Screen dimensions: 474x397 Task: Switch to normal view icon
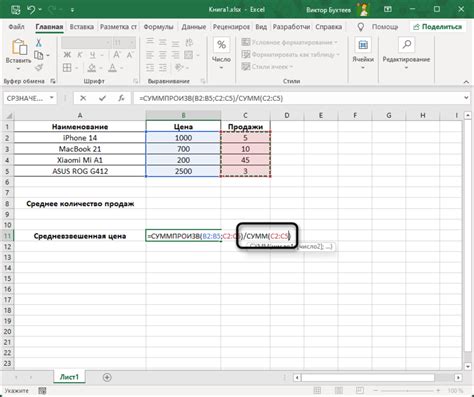tap(317, 390)
